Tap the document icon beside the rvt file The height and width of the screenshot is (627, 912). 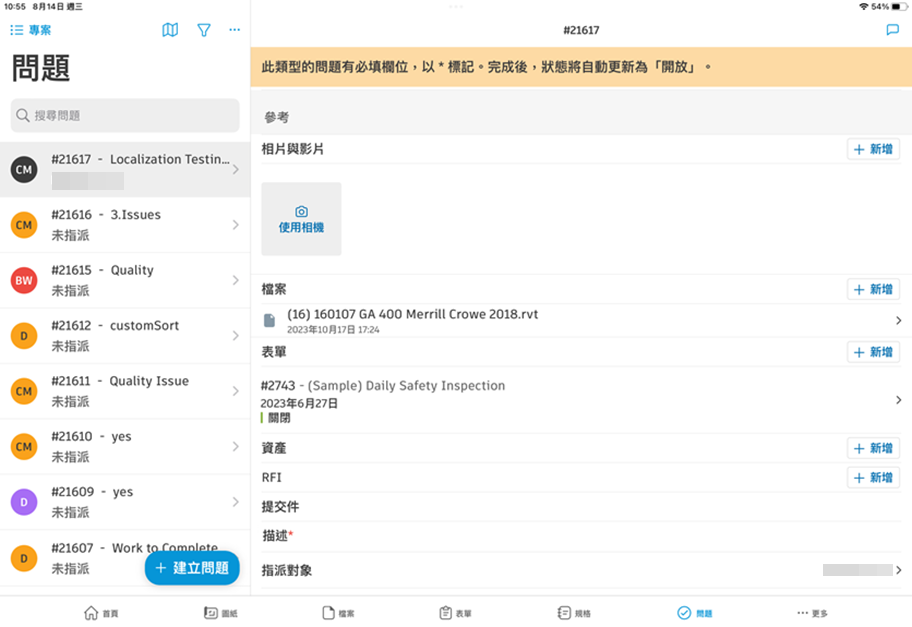269,320
